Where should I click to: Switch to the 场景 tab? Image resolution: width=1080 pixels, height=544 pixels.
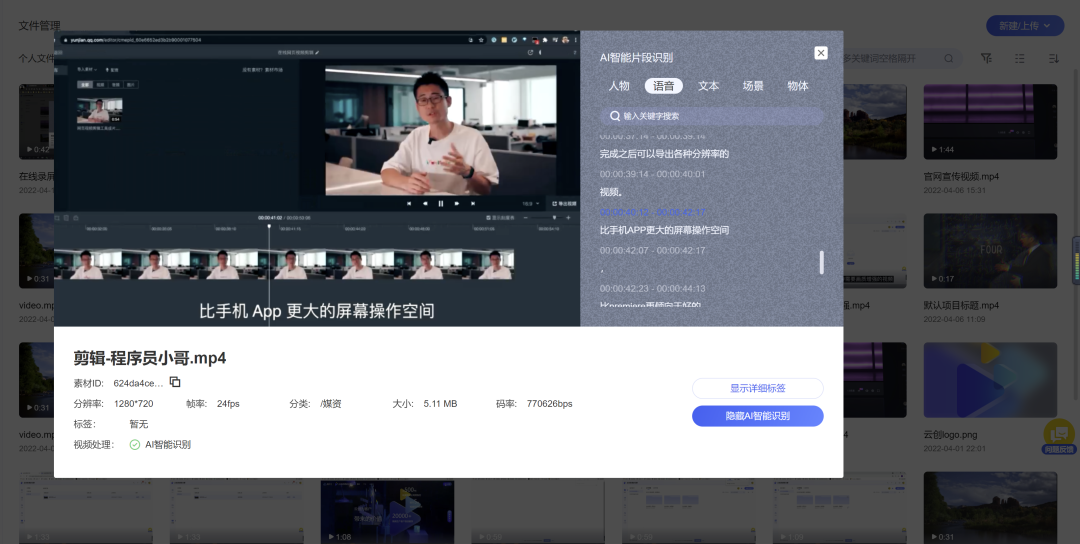click(753, 86)
